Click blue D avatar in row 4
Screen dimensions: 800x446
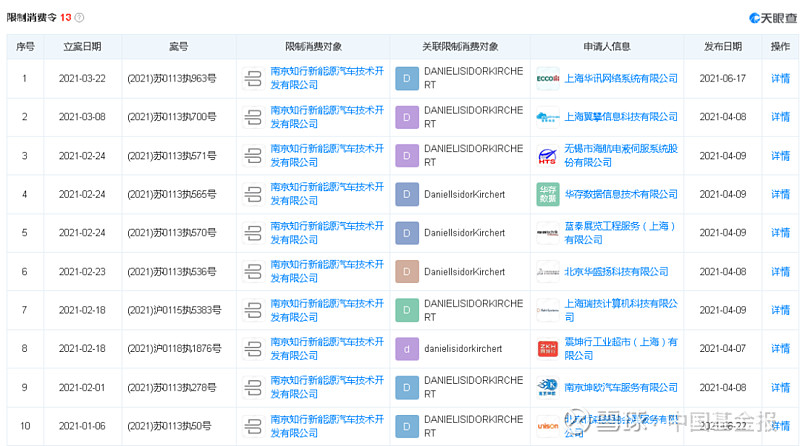(x=407, y=194)
